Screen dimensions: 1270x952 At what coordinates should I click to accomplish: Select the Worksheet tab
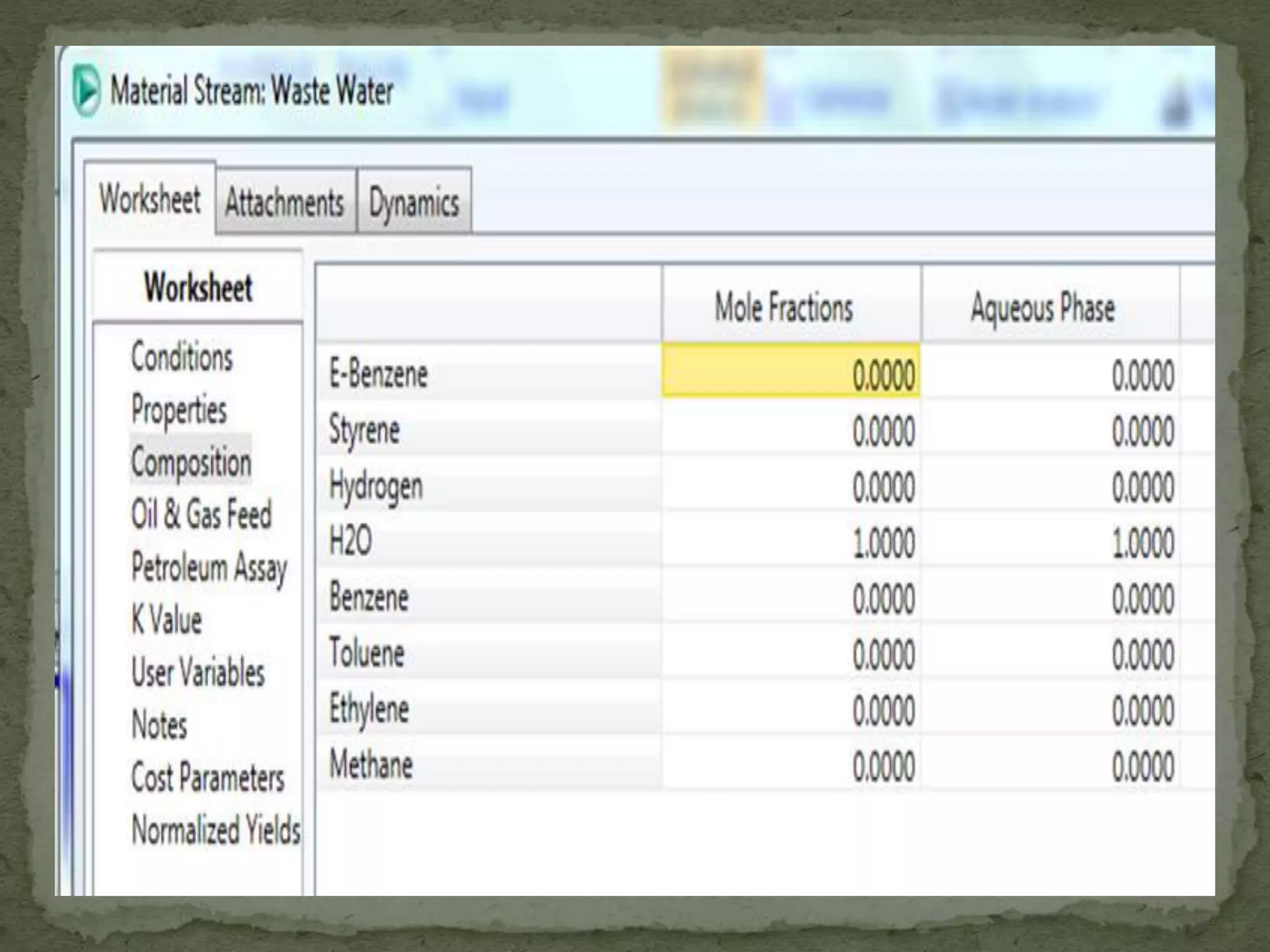[x=150, y=199]
